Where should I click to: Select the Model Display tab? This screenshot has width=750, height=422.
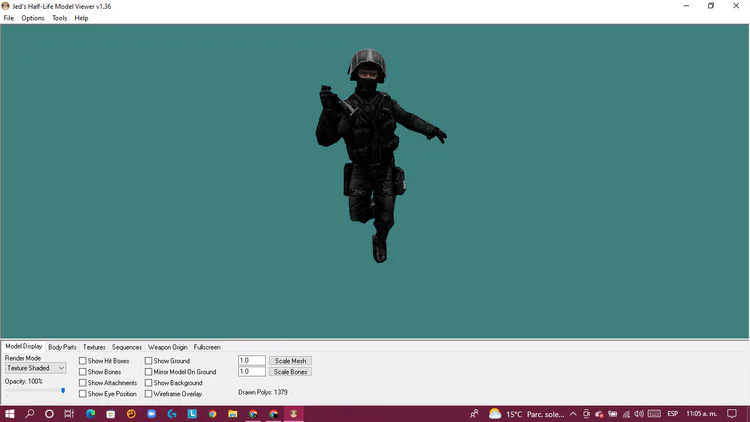click(x=23, y=346)
